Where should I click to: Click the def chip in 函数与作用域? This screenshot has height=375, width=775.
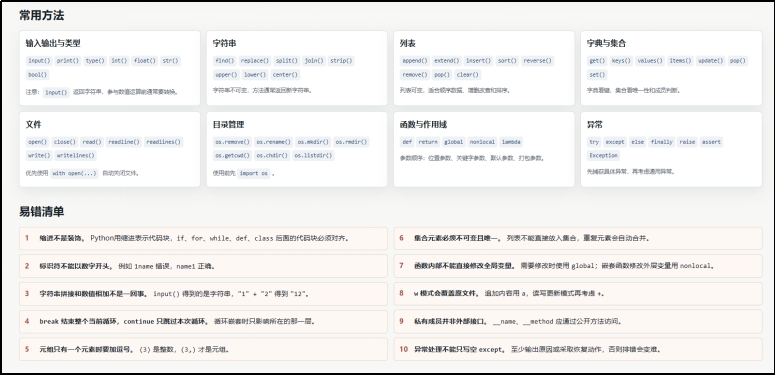click(407, 142)
